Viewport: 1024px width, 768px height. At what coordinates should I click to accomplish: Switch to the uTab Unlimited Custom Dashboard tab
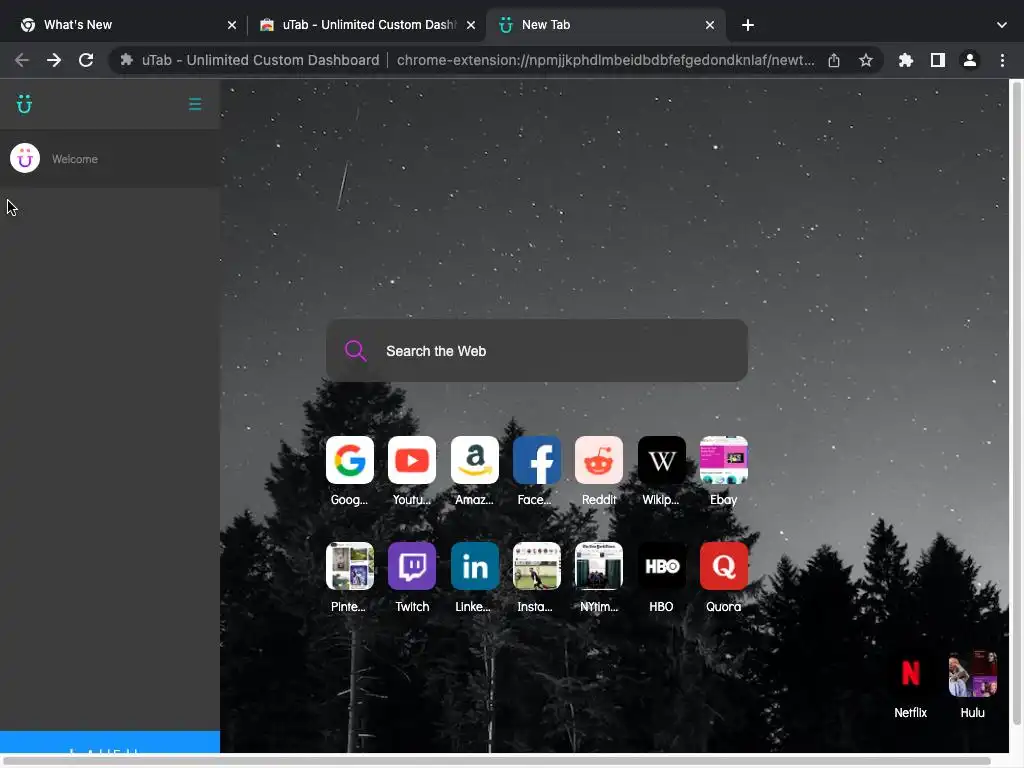[368, 25]
